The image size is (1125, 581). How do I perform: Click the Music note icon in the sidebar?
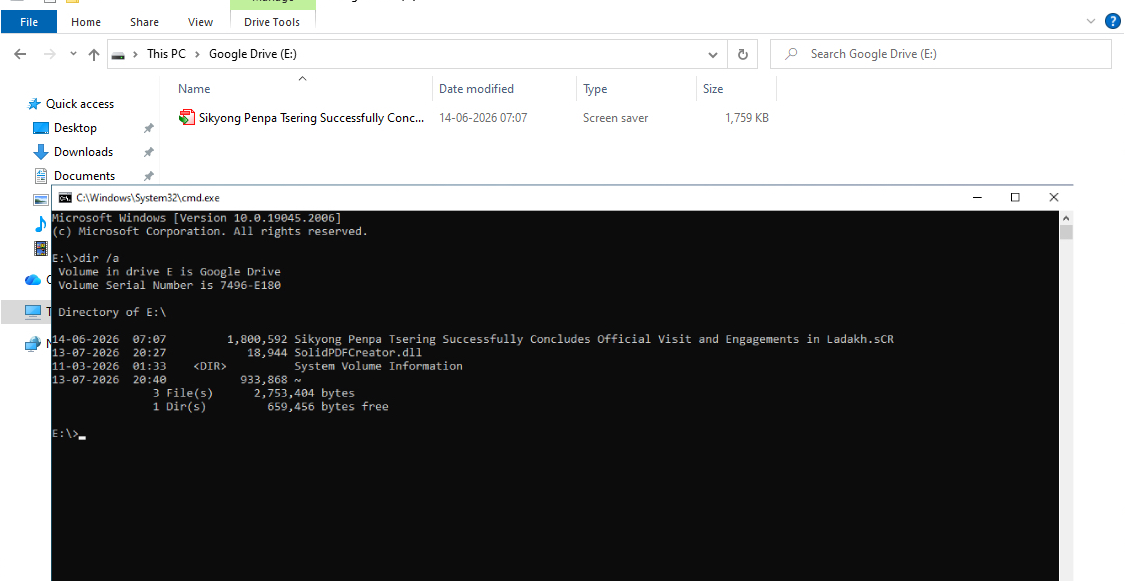click(41, 225)
